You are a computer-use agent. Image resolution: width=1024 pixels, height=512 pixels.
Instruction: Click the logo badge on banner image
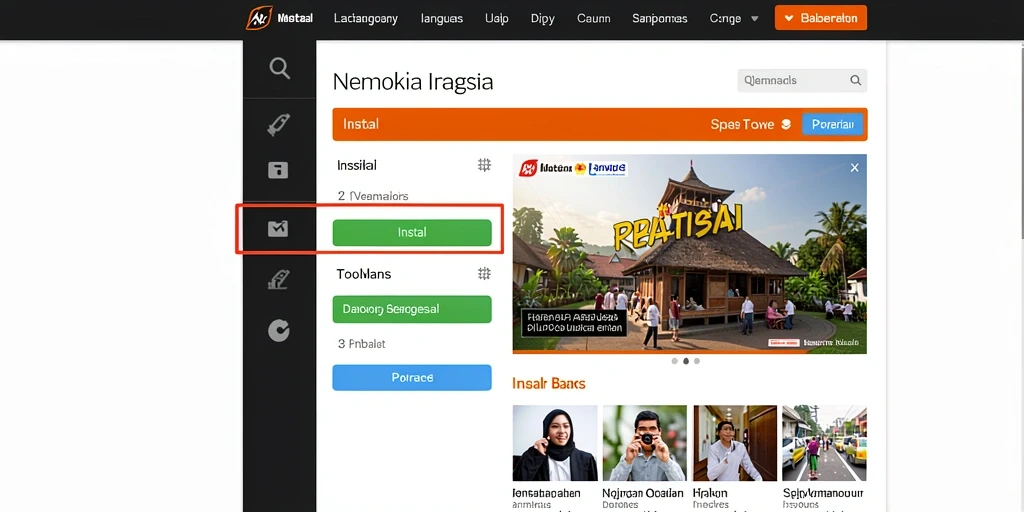(528, 168)
